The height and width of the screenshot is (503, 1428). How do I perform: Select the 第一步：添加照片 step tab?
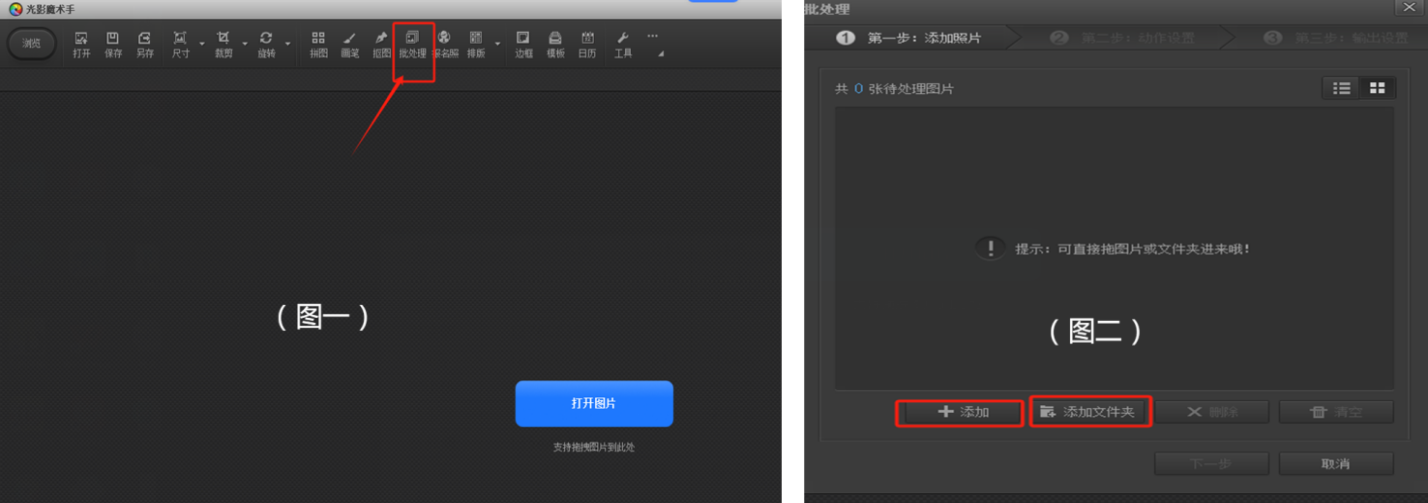pyautogui.click(x=908, y=38)
